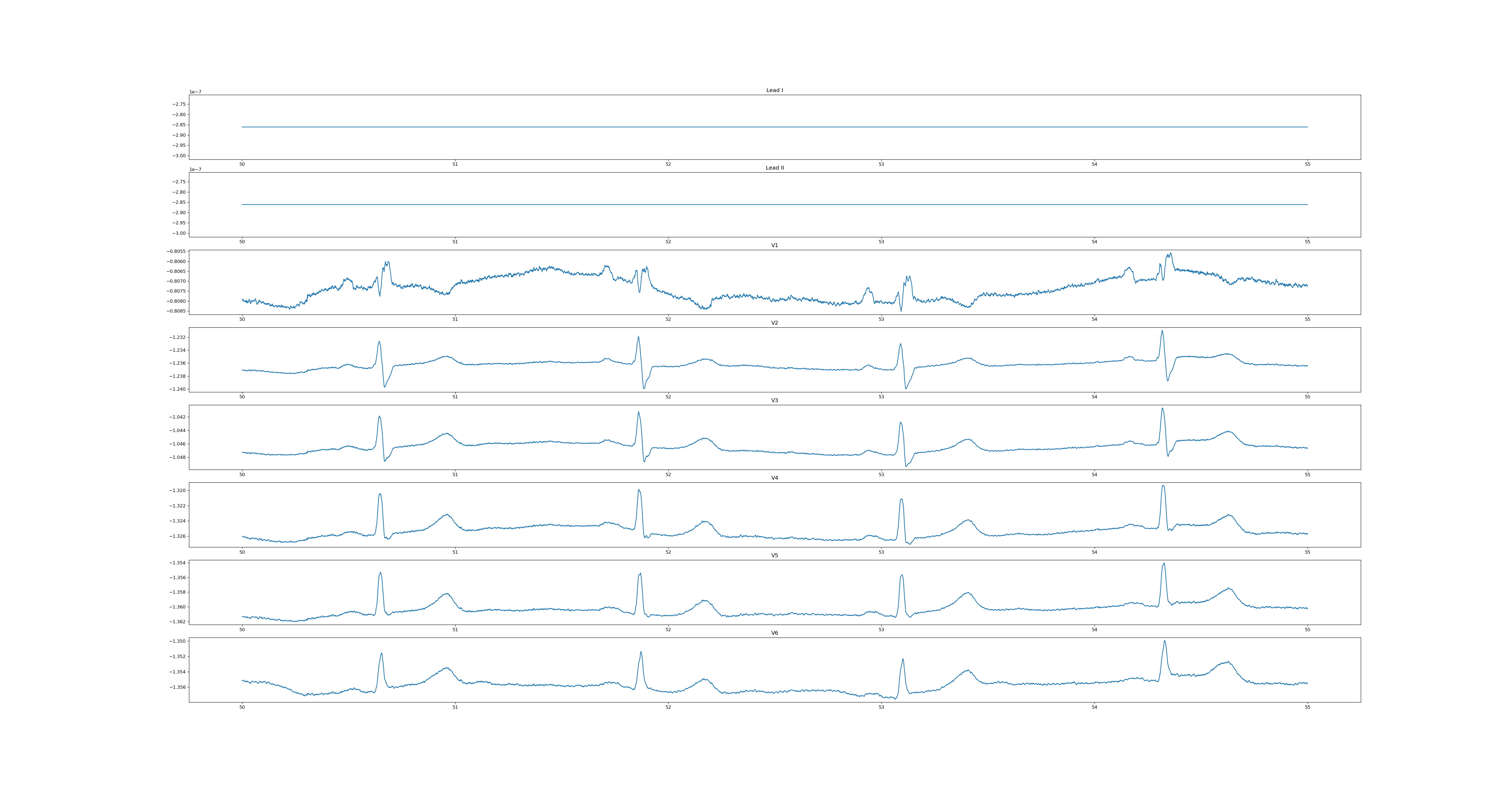Click the −1.350 y-axis label on V6
1512x789 pixels.
click(177, 642)
